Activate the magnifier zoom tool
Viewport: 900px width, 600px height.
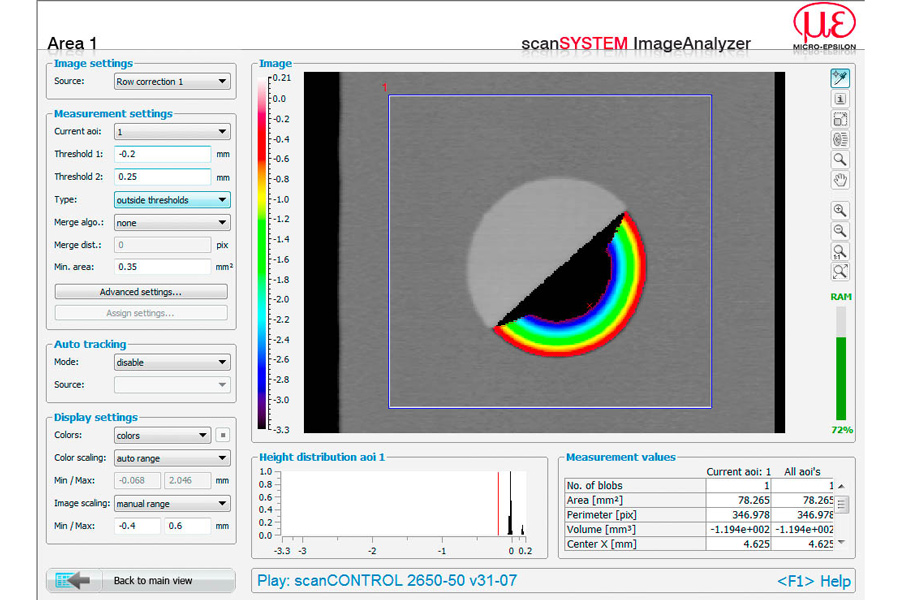(x=840, y=160)
